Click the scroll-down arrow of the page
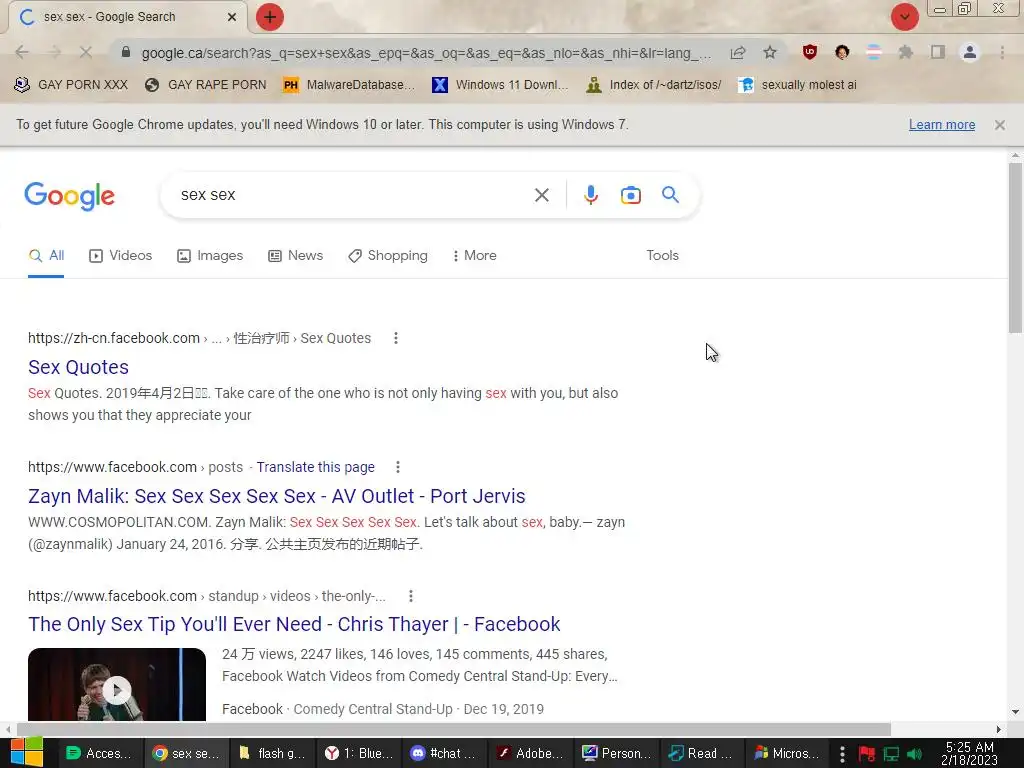The image size is (1024, 768). click(x=1015, y=712)
